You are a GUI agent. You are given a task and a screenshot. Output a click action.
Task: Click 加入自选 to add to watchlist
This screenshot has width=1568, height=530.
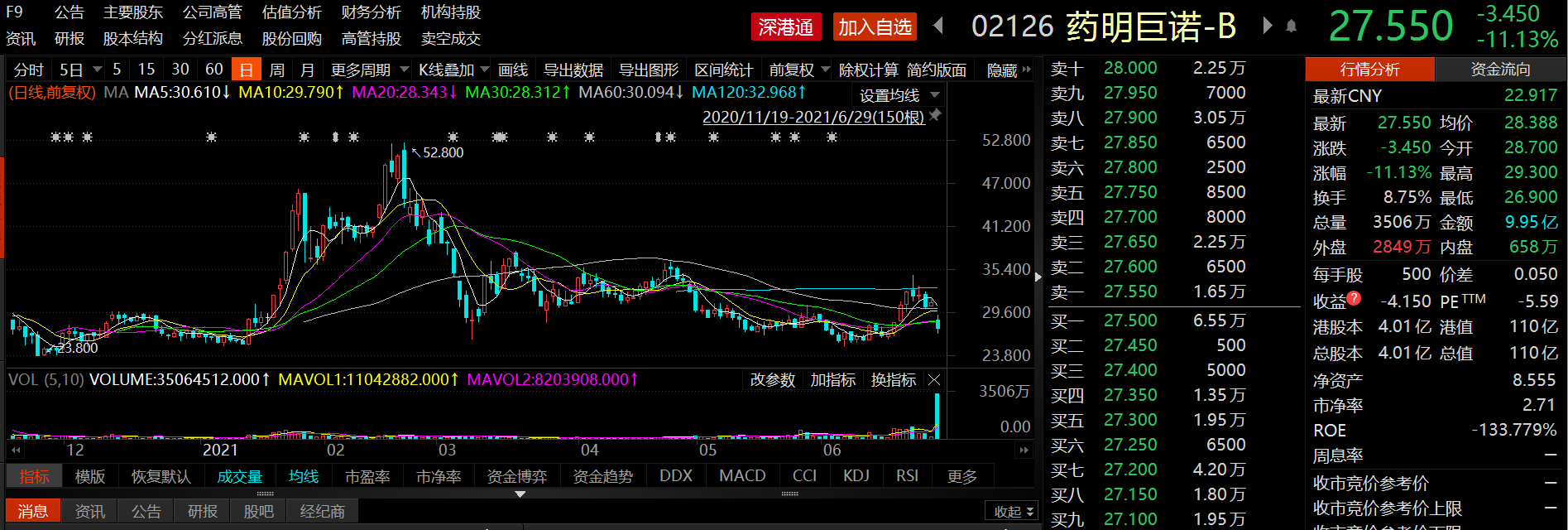(875, 26)
